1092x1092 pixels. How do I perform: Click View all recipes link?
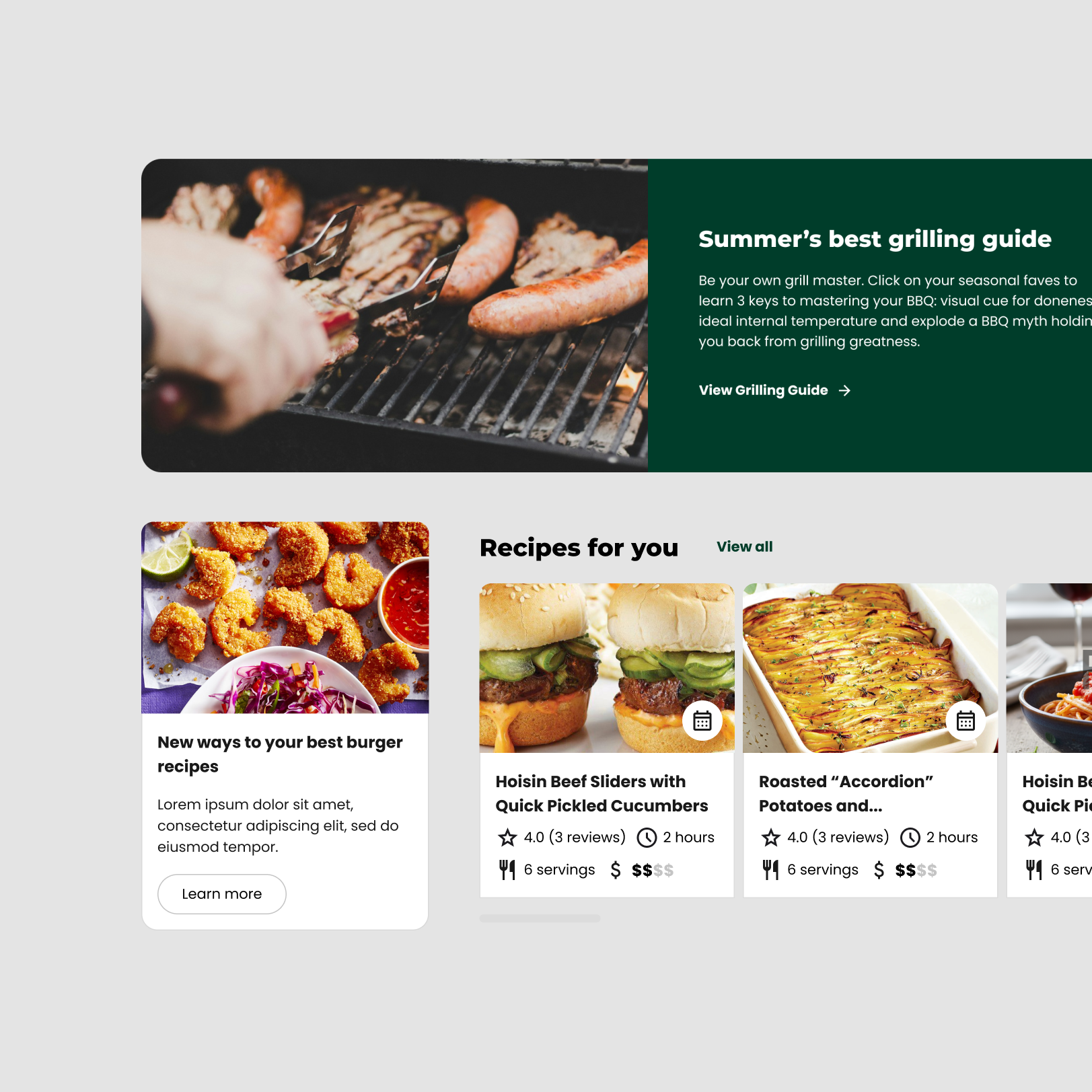coord(745,546)
